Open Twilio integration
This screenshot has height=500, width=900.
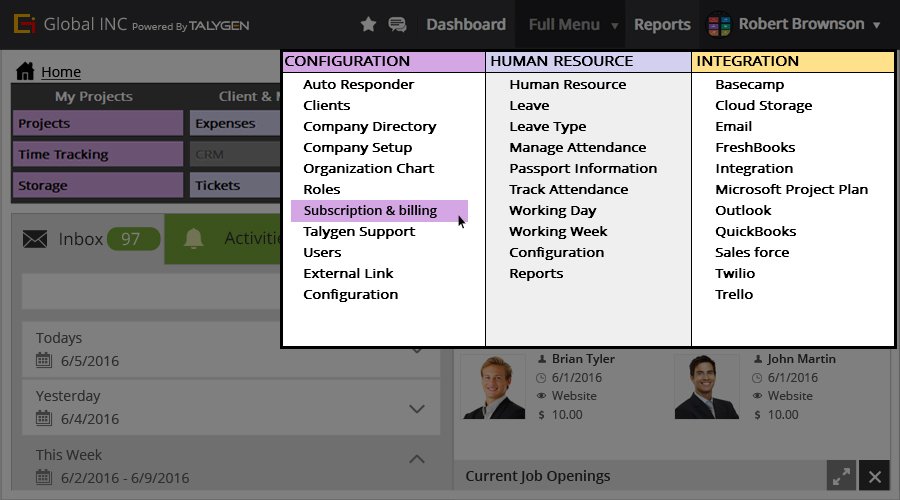(x=735, y=273)
